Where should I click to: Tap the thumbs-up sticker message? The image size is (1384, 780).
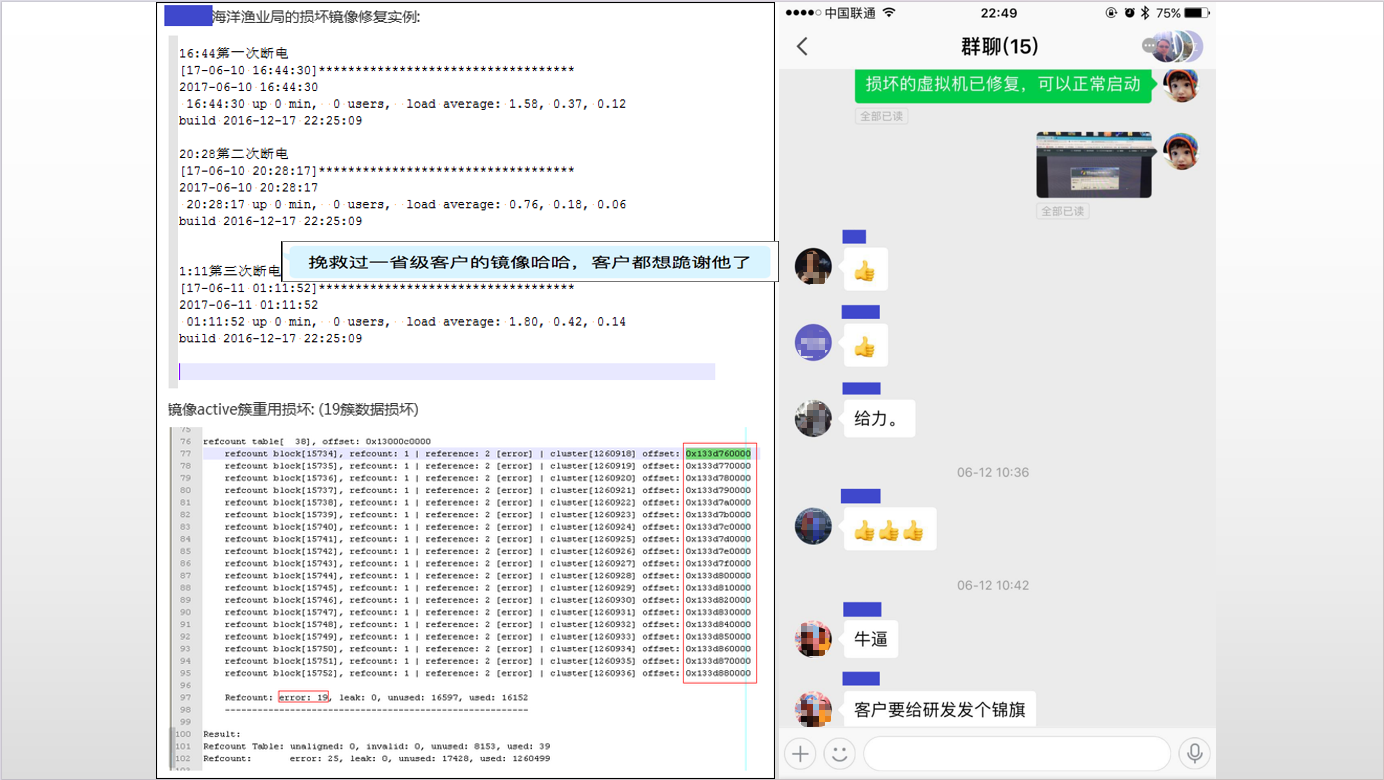click(x=864, y=268)
